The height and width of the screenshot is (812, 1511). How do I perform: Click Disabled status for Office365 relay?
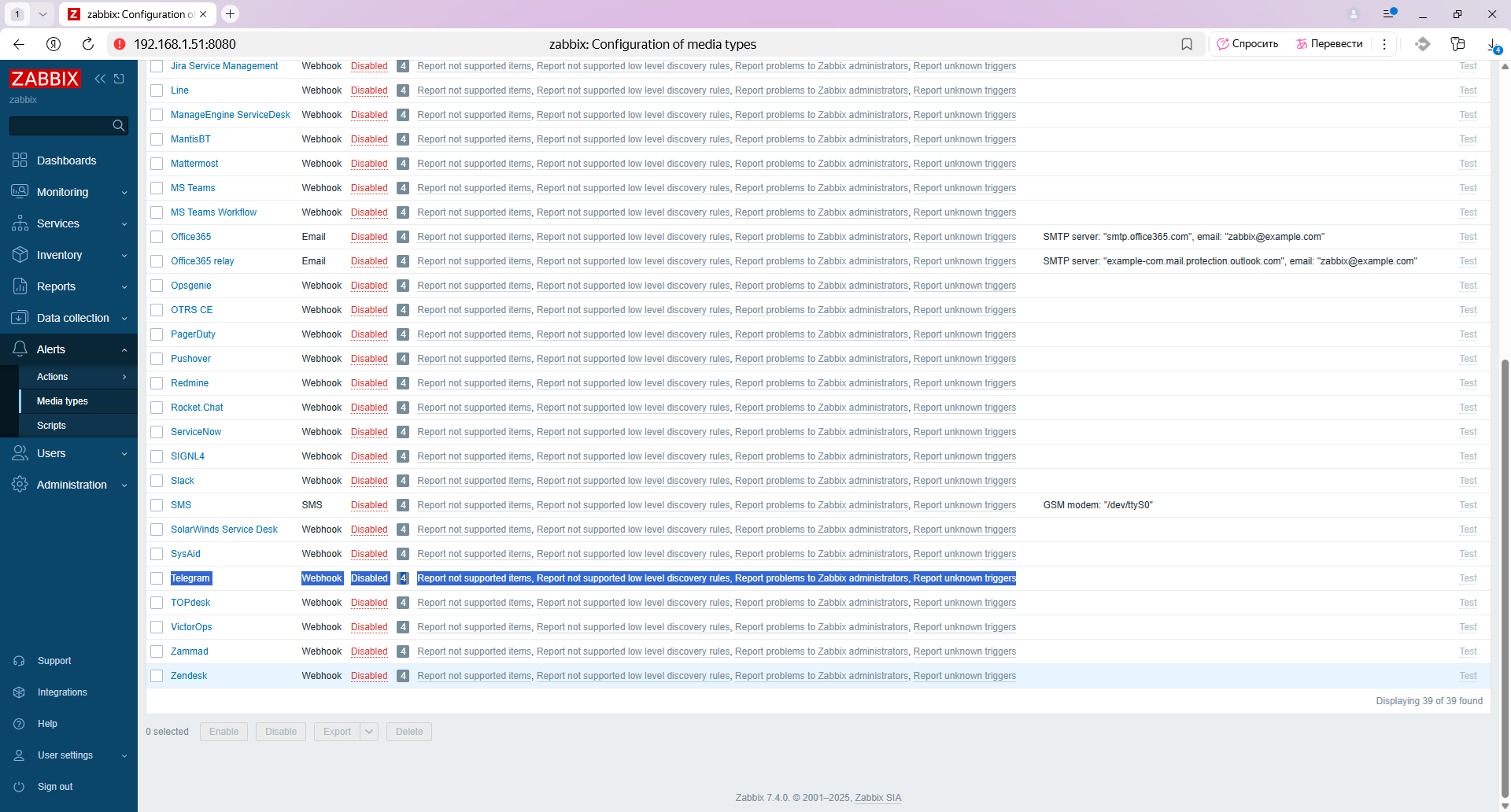pos(369,261)
